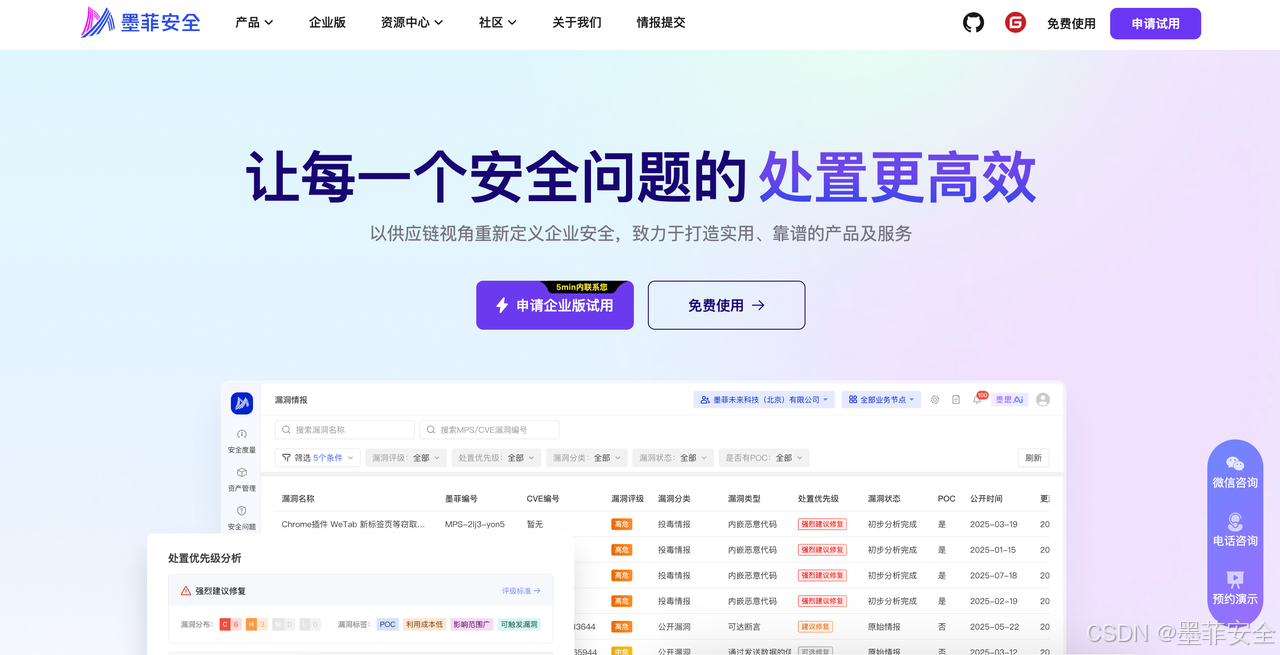Screen dimensions: 1280x655
Task: Click the 墨思 AI badge
Action: pyautogui.click(x=1009, y=400)
